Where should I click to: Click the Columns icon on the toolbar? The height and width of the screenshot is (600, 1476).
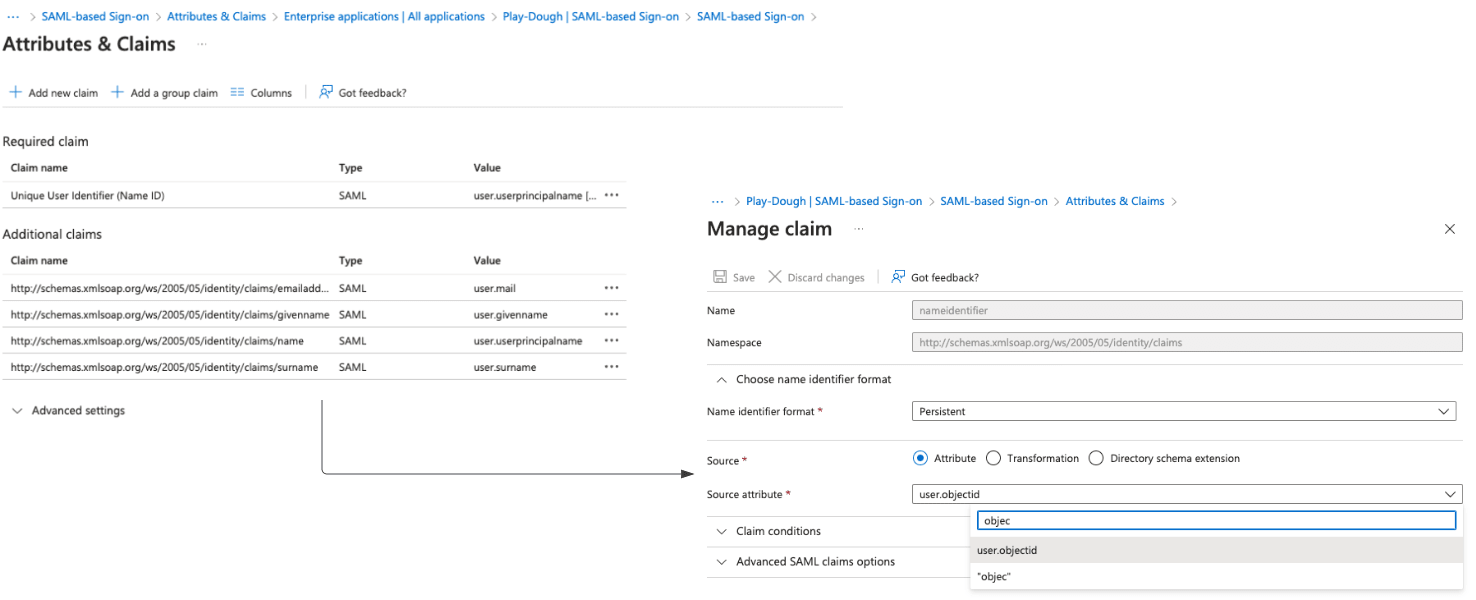(238, 92)
